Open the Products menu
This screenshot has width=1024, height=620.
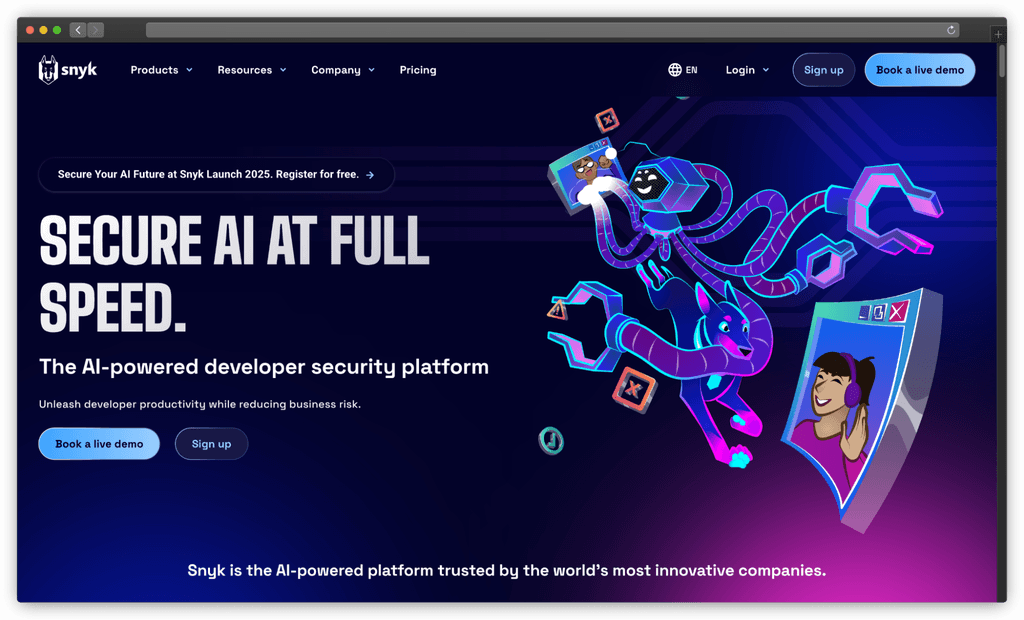click(x=161, y=70)
